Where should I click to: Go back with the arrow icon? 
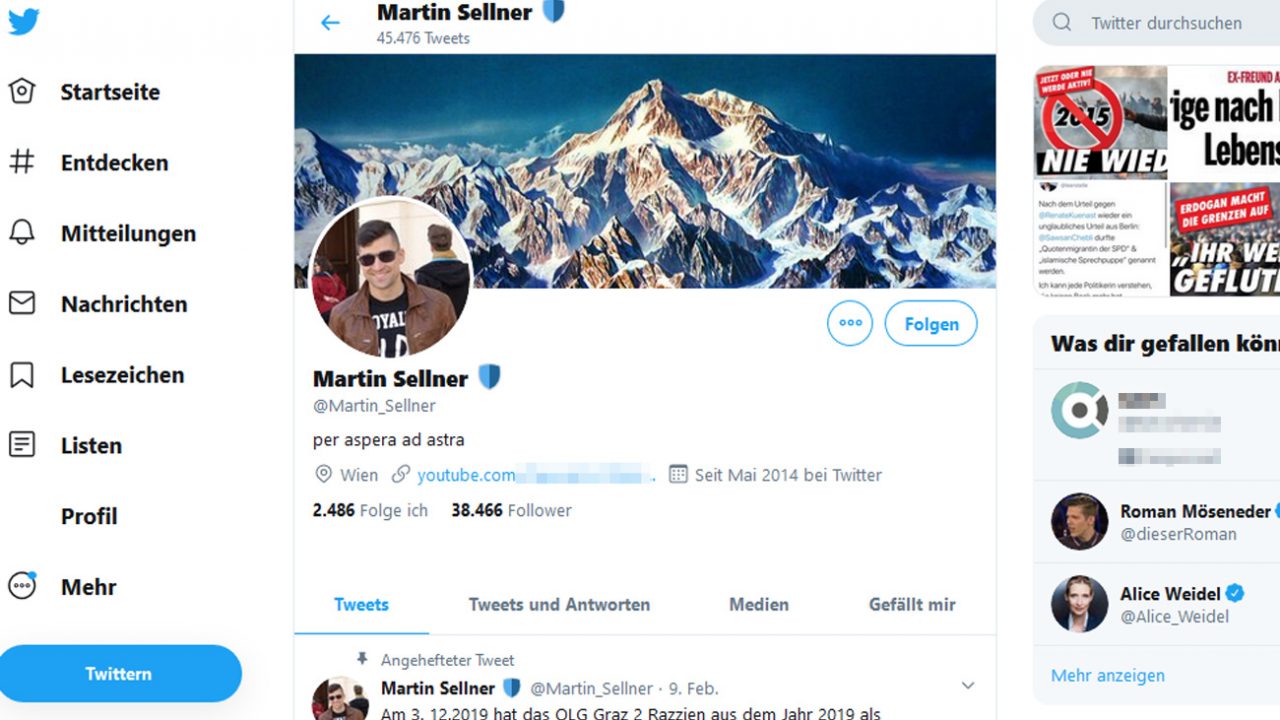click(330, 22)
